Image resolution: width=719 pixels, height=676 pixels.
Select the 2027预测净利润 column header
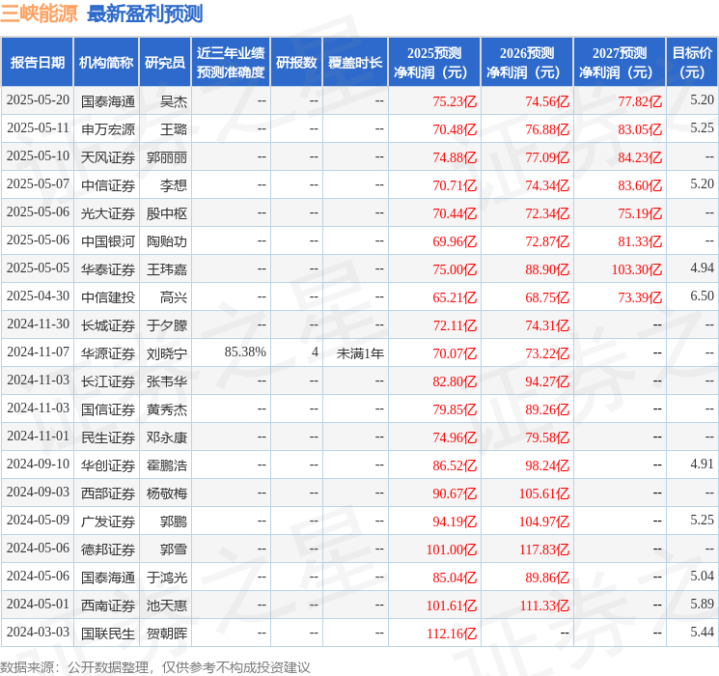[x=619, y=62]
